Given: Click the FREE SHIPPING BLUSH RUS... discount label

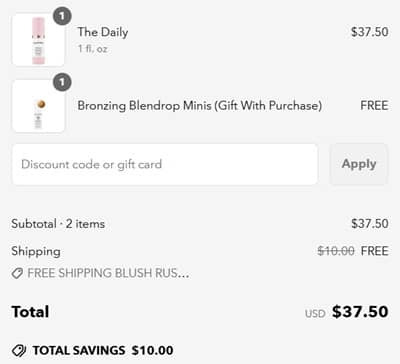Looking at the screenshot, I should [108, 273].
